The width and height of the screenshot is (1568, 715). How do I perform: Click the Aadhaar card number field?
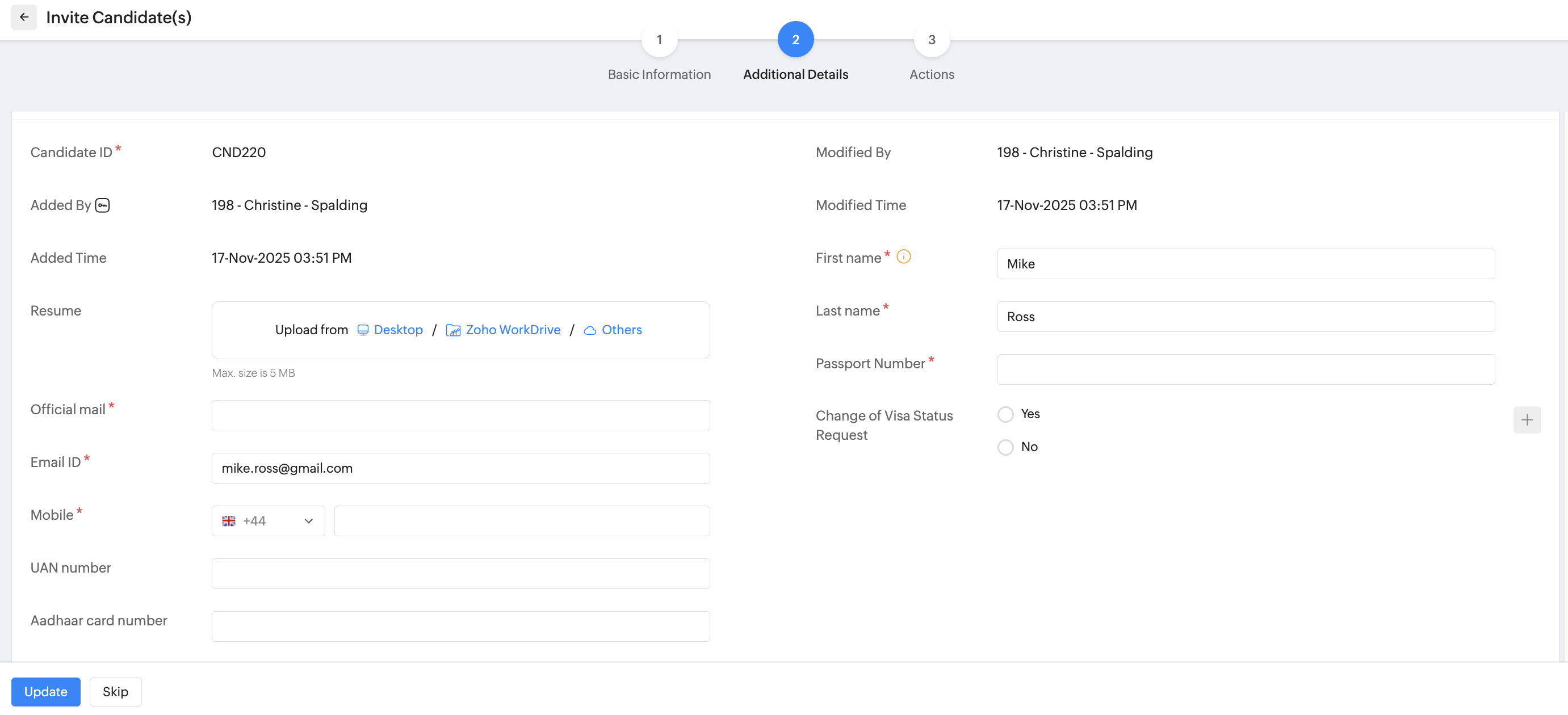[x=460, y=626]
